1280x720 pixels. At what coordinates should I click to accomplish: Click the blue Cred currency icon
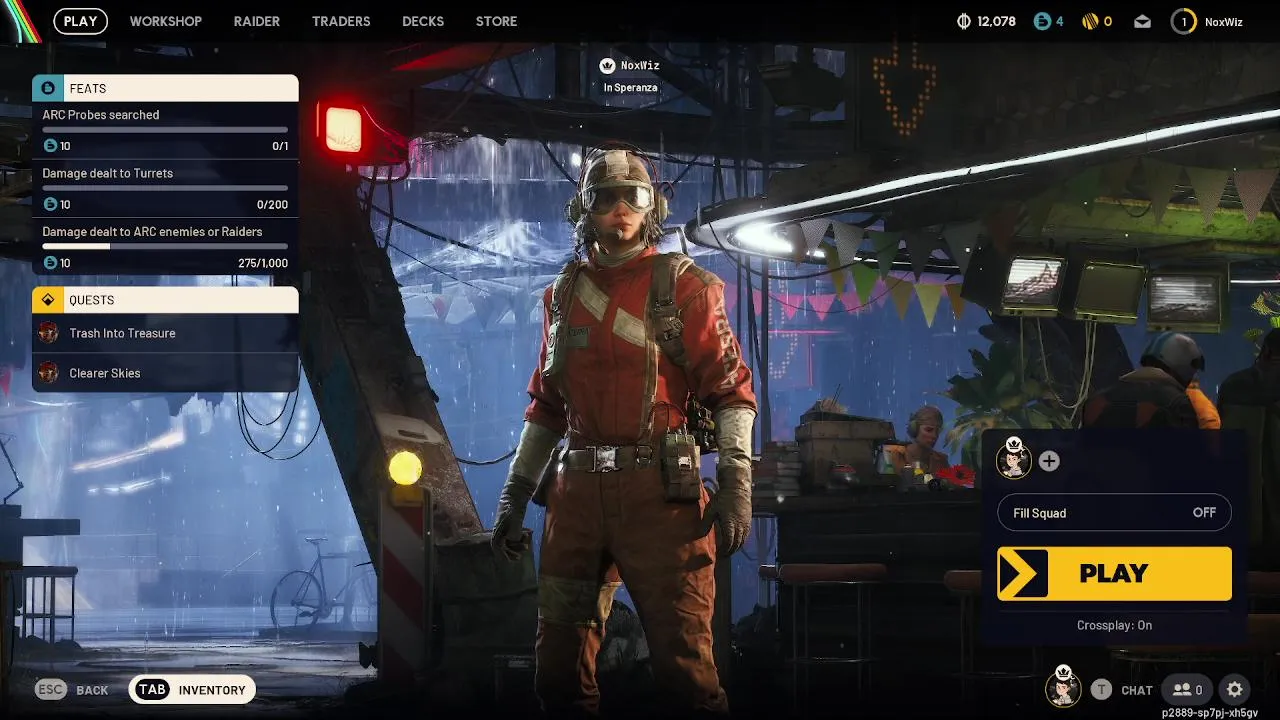tap(1042, 21)
